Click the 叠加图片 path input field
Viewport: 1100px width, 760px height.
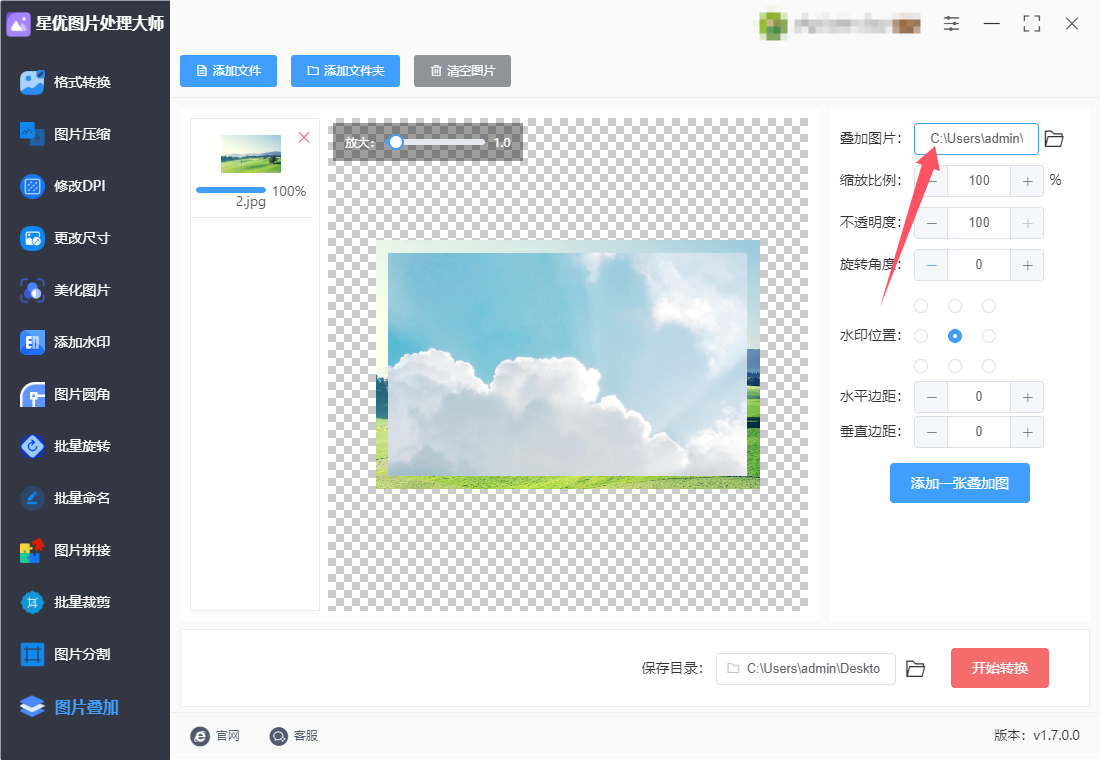[977, 139]
